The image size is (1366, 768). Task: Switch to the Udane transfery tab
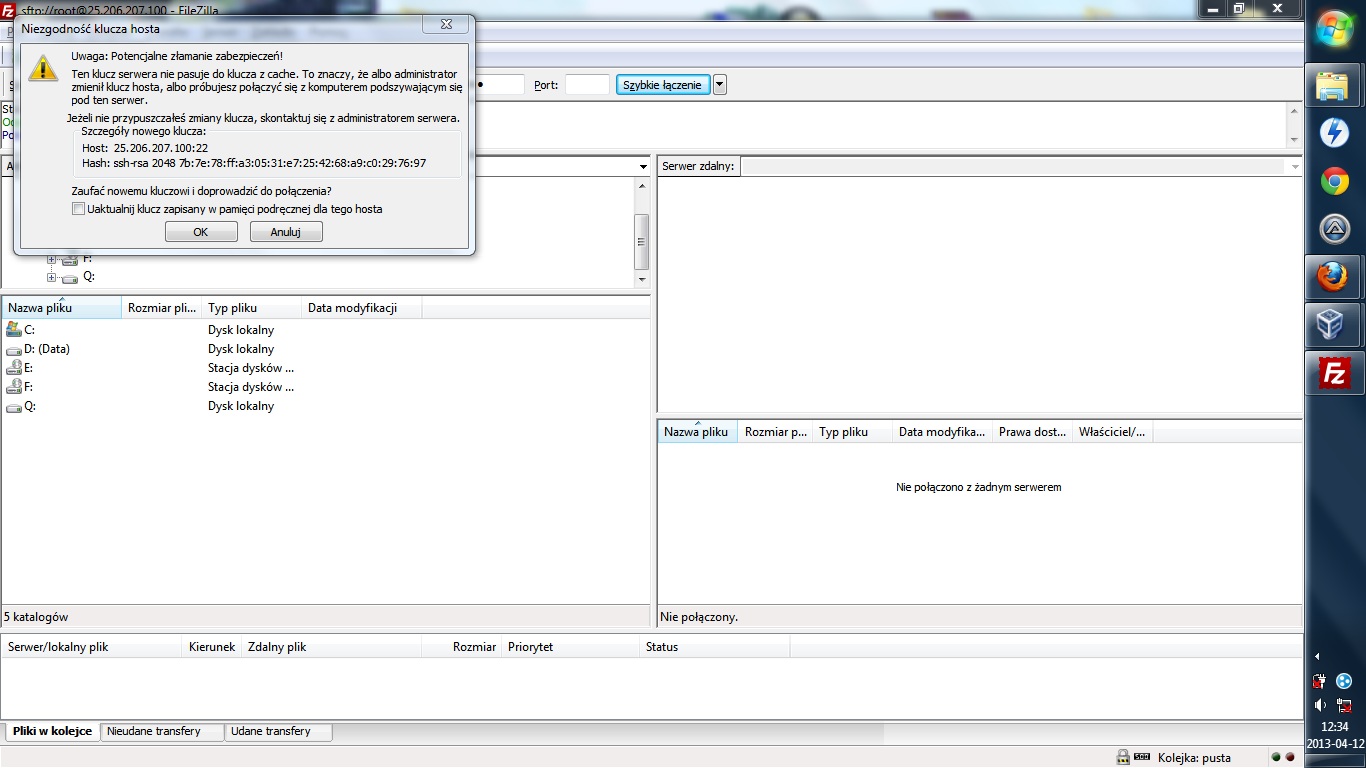[x=279, y=732]
